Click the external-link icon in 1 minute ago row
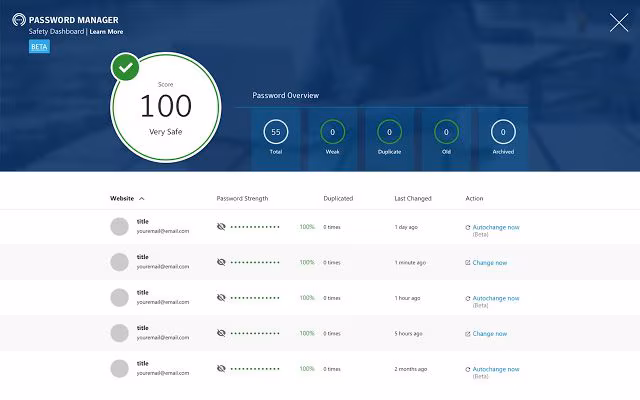The image size is (640, 400). pyautogui.click(x=468, y=263)
